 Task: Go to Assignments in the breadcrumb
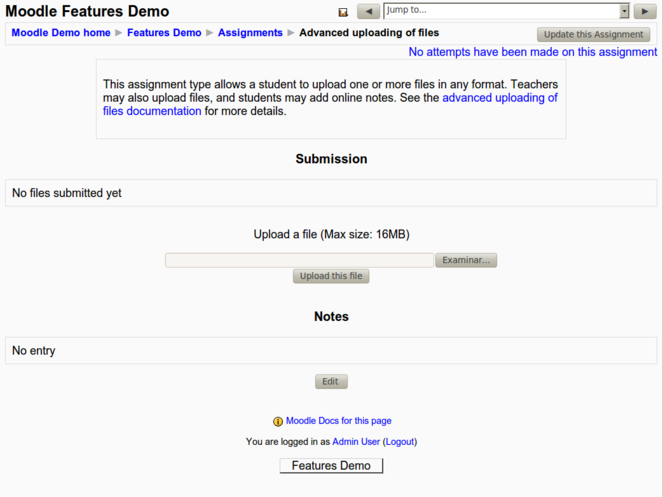[x=250, y=33]
